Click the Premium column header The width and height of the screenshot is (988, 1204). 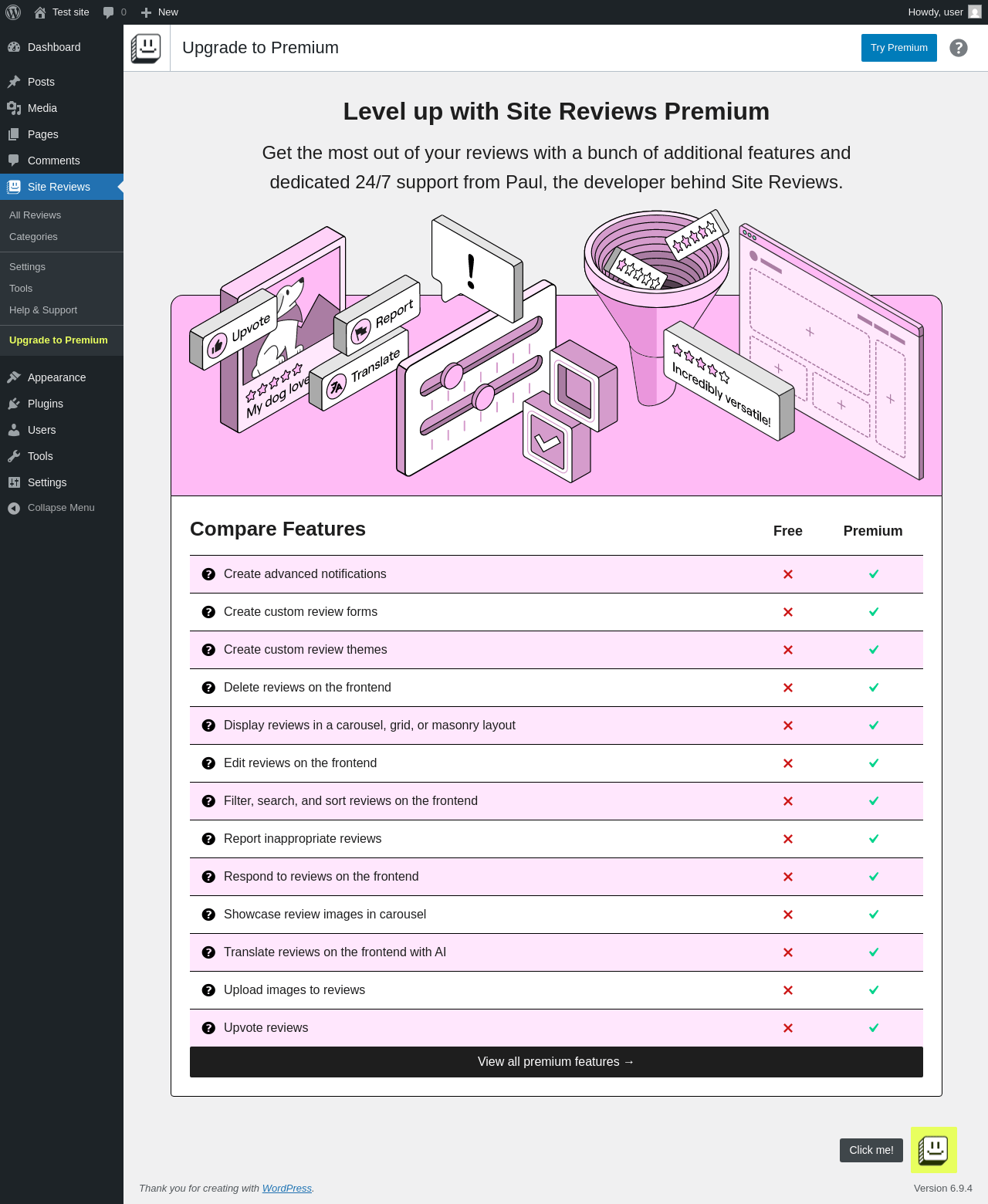(873, 531)
